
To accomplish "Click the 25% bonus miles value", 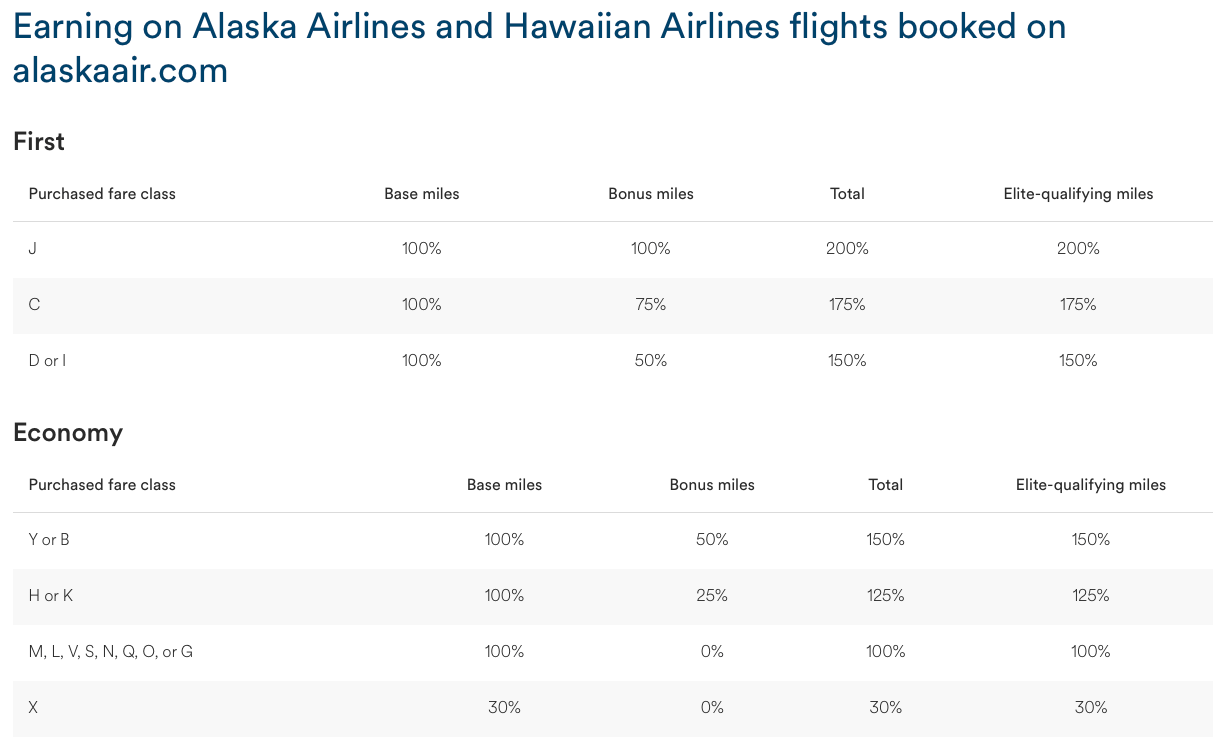I will click(x=712, y=596).
